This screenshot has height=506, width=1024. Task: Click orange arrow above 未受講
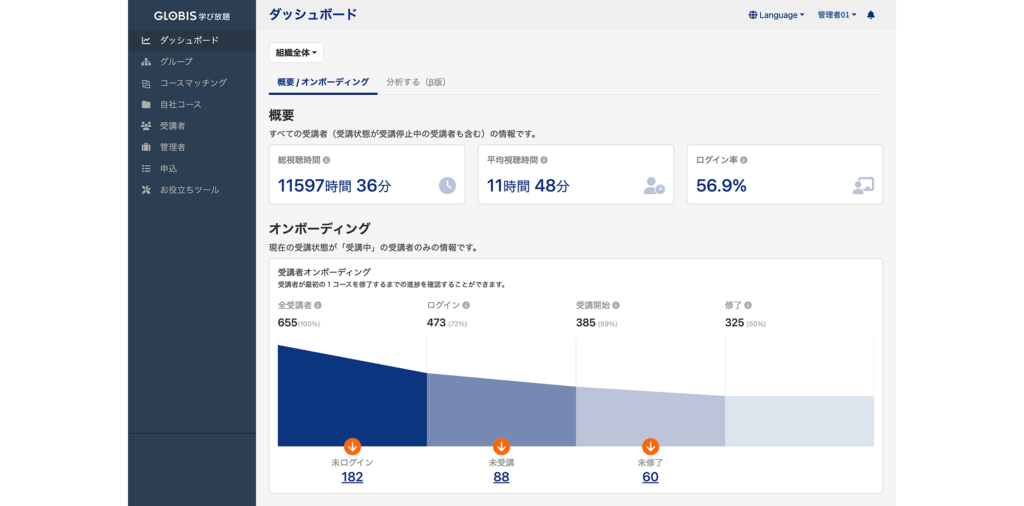click(x=501, y=446)
